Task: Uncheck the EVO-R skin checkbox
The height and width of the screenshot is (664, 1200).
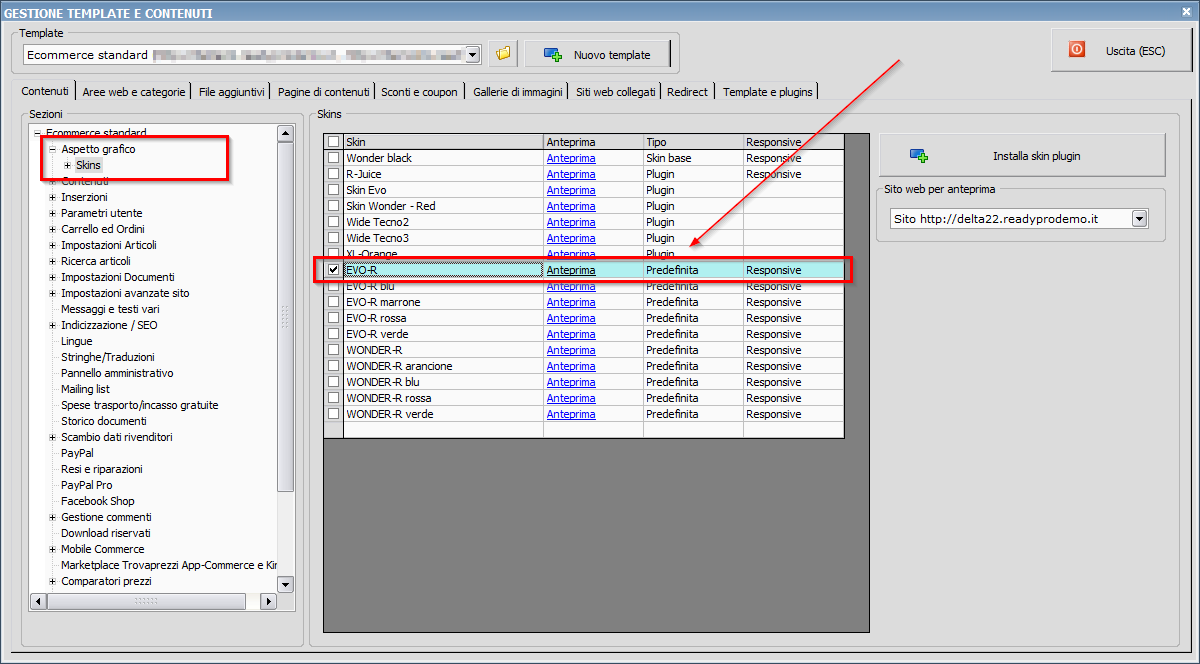Action: (x=333, y=270)
